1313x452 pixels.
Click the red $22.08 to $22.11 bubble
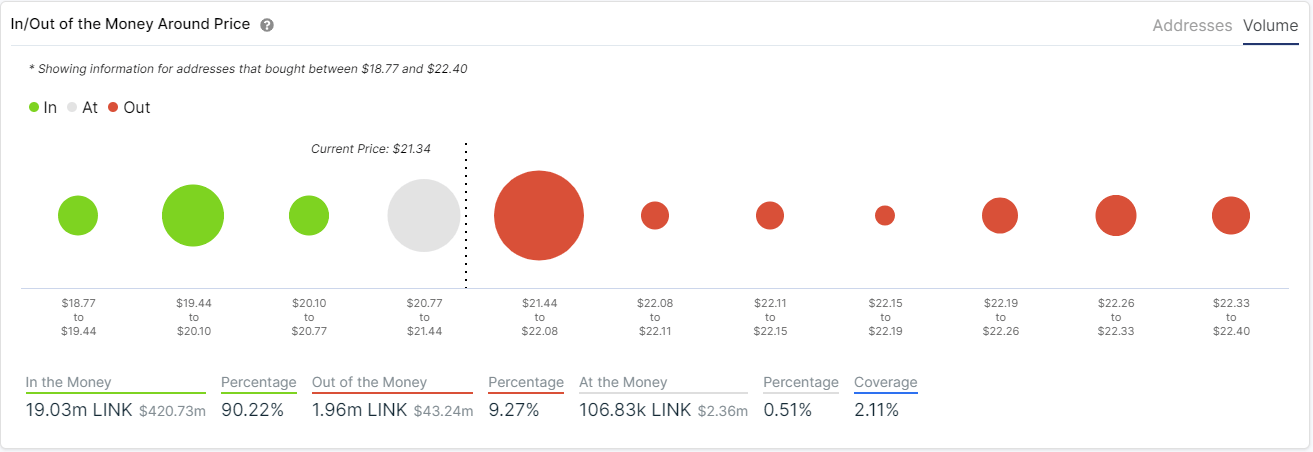(655, 215)
